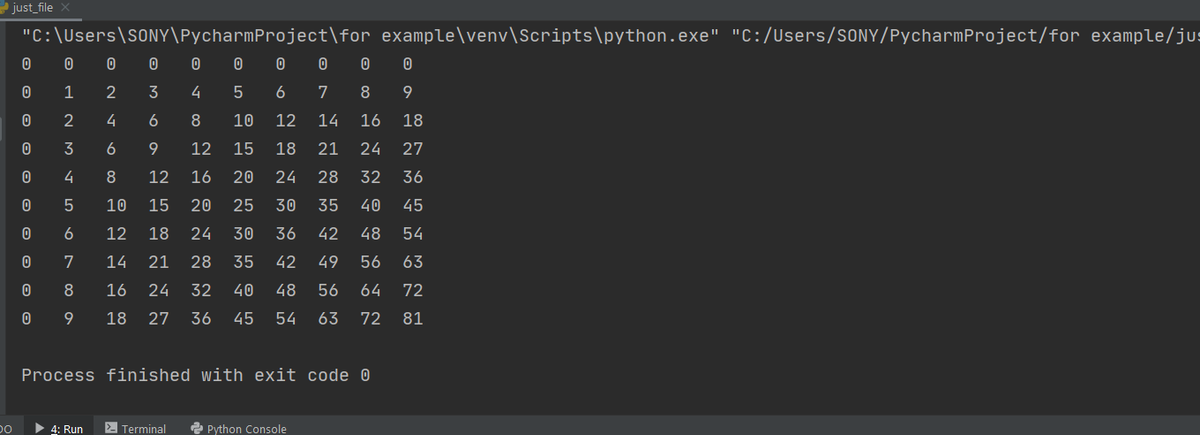Image resolution: width=1200 pixels, height=435 pixels.
Task: Click the Python Console snake icon
Action: point(196,428)
